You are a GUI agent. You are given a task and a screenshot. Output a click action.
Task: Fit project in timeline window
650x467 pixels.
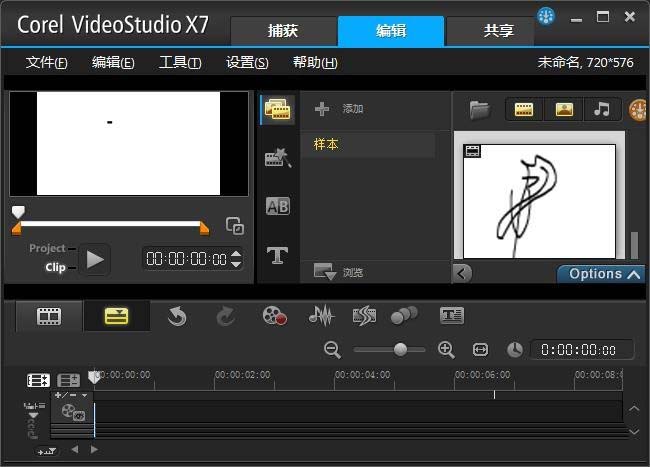pos(480,350)
